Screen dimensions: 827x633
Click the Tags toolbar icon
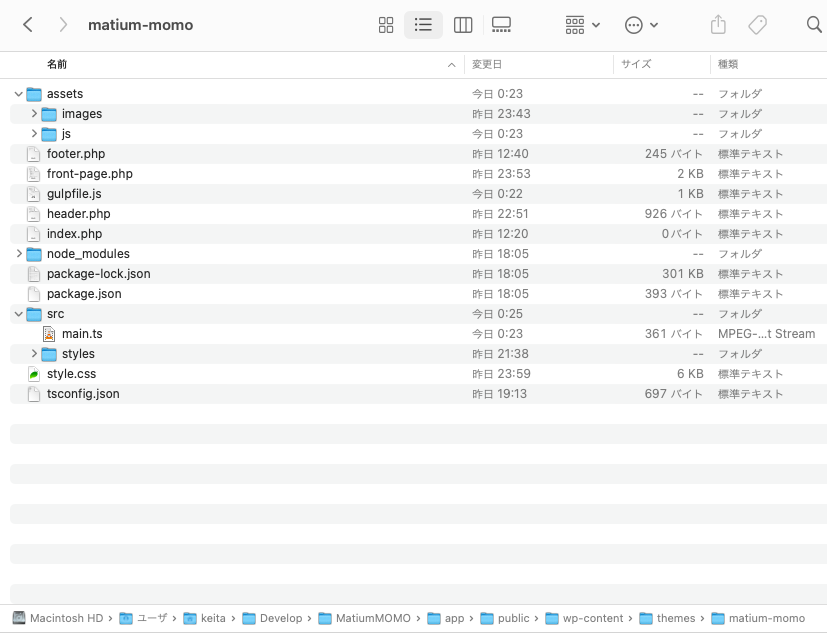pos(758,25)
